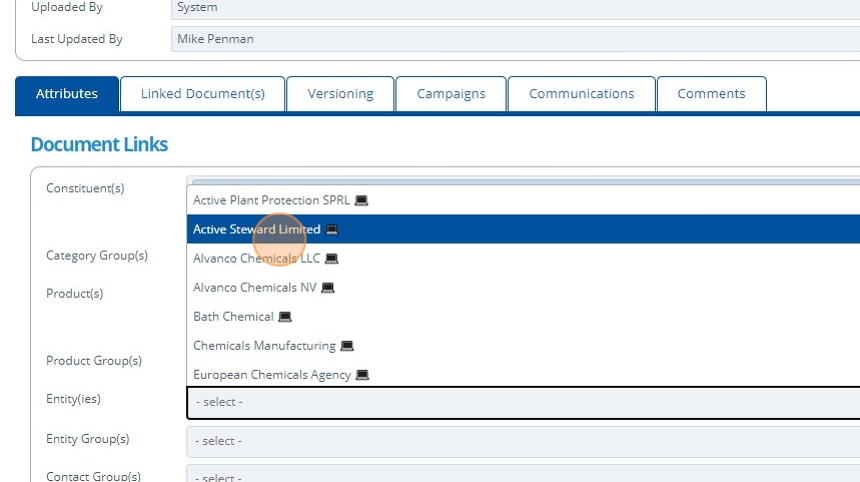Select Alvanco Chemicals NV option
The image size is (860, 482).
coord(523,287)
